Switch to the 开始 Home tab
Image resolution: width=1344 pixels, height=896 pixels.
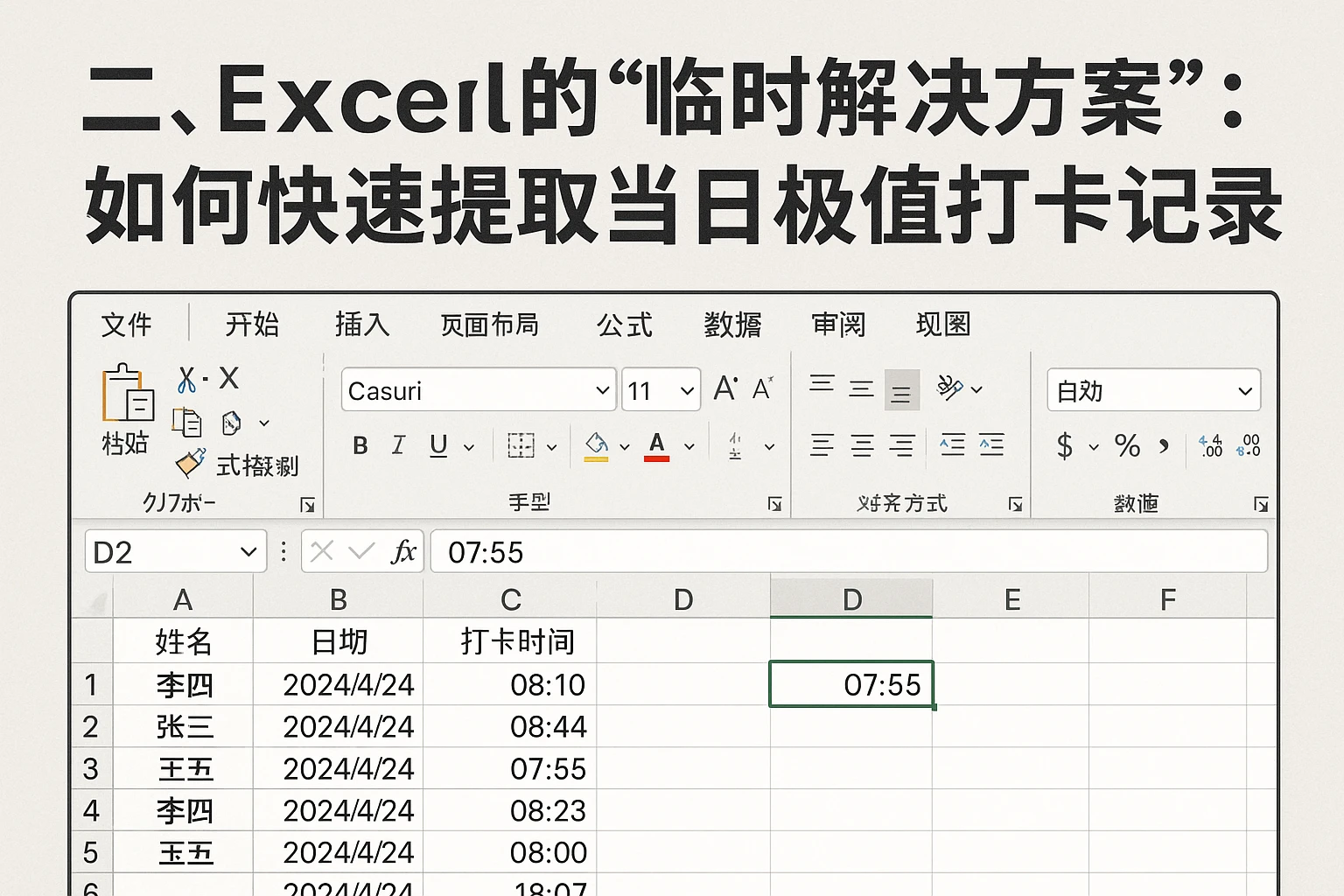[252, 325]
